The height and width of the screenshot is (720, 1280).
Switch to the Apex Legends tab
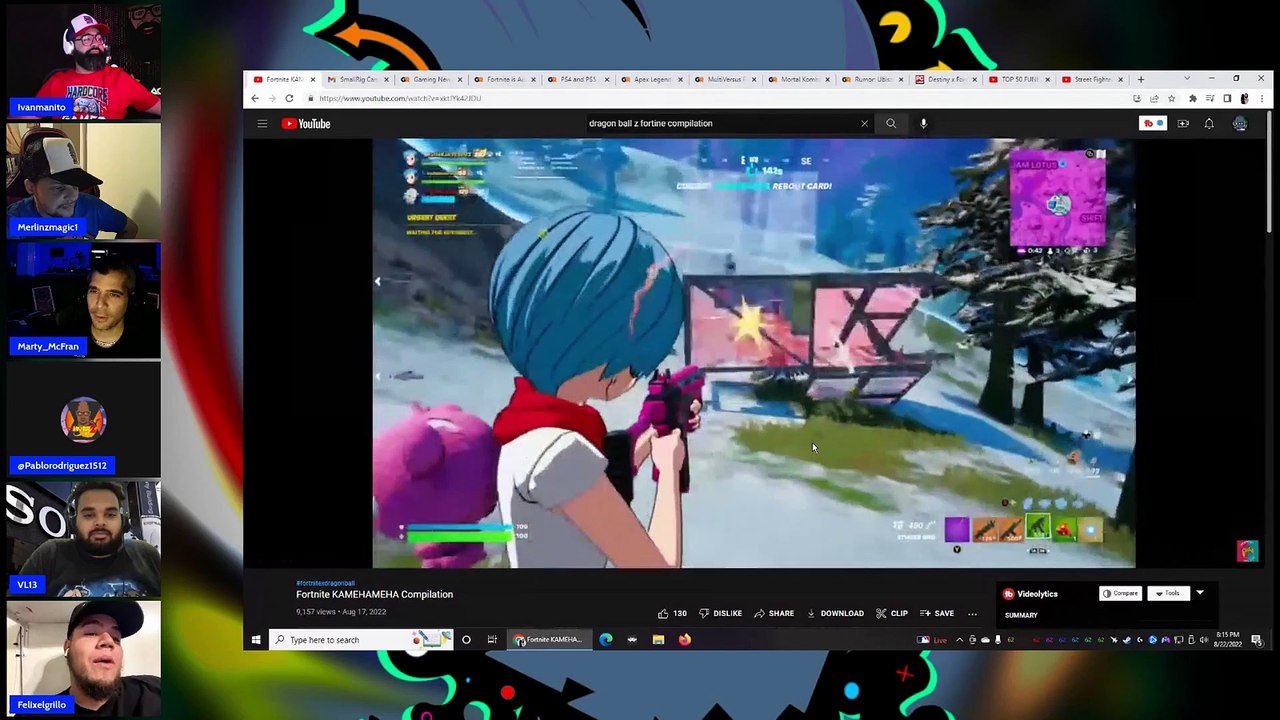651,79
